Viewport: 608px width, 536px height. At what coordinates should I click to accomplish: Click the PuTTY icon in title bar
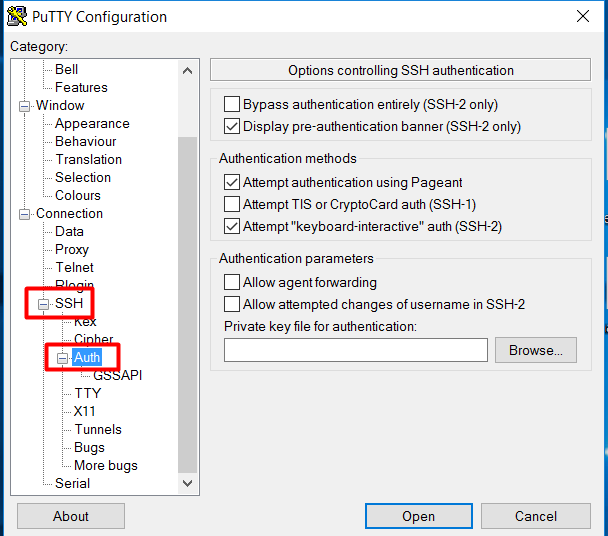[x=17, y=16]
